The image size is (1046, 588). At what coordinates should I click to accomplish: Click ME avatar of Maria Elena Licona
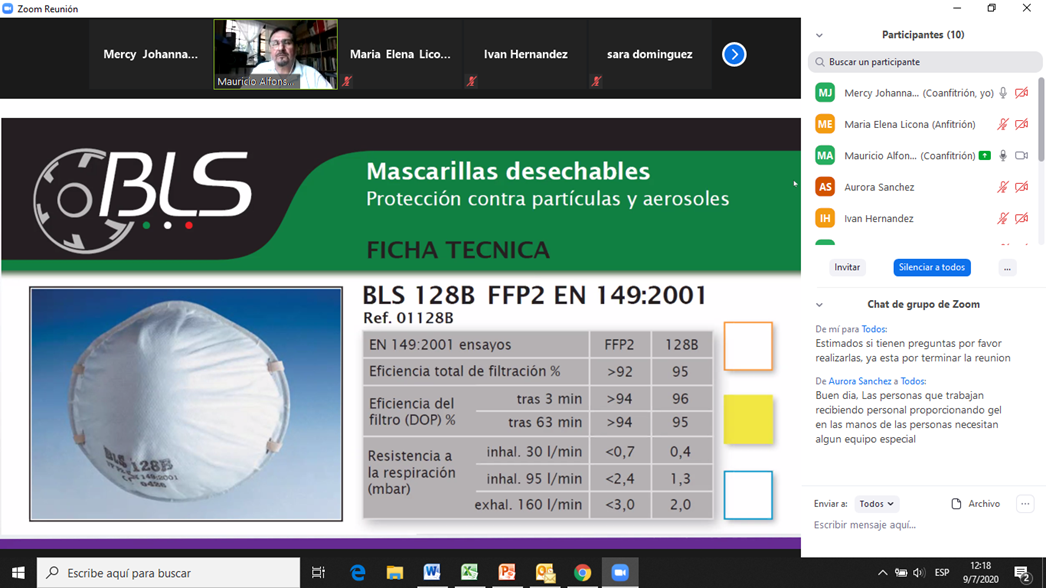coord(825,124)
